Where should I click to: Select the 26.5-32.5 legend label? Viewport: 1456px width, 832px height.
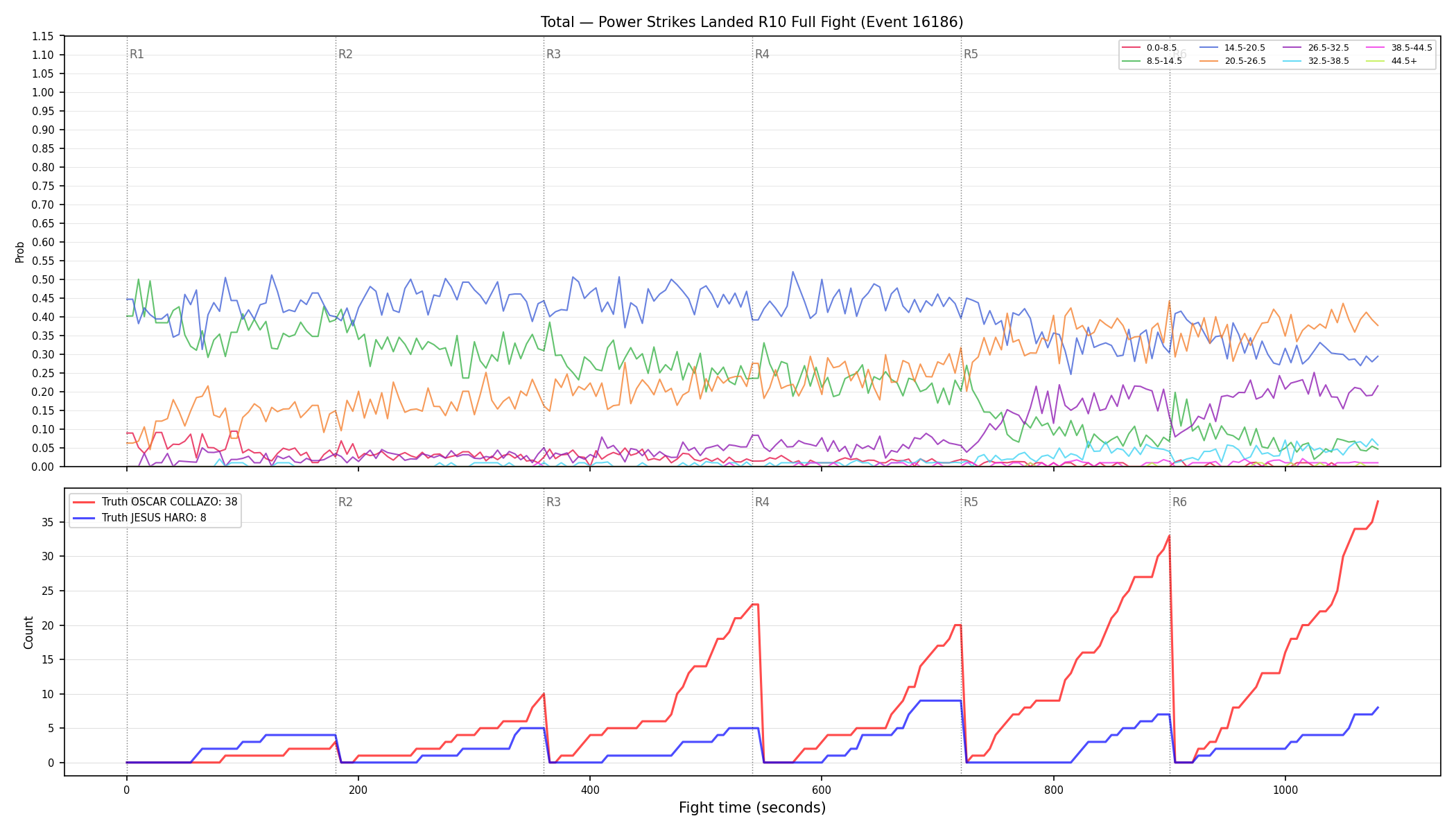pos(1328,48)
